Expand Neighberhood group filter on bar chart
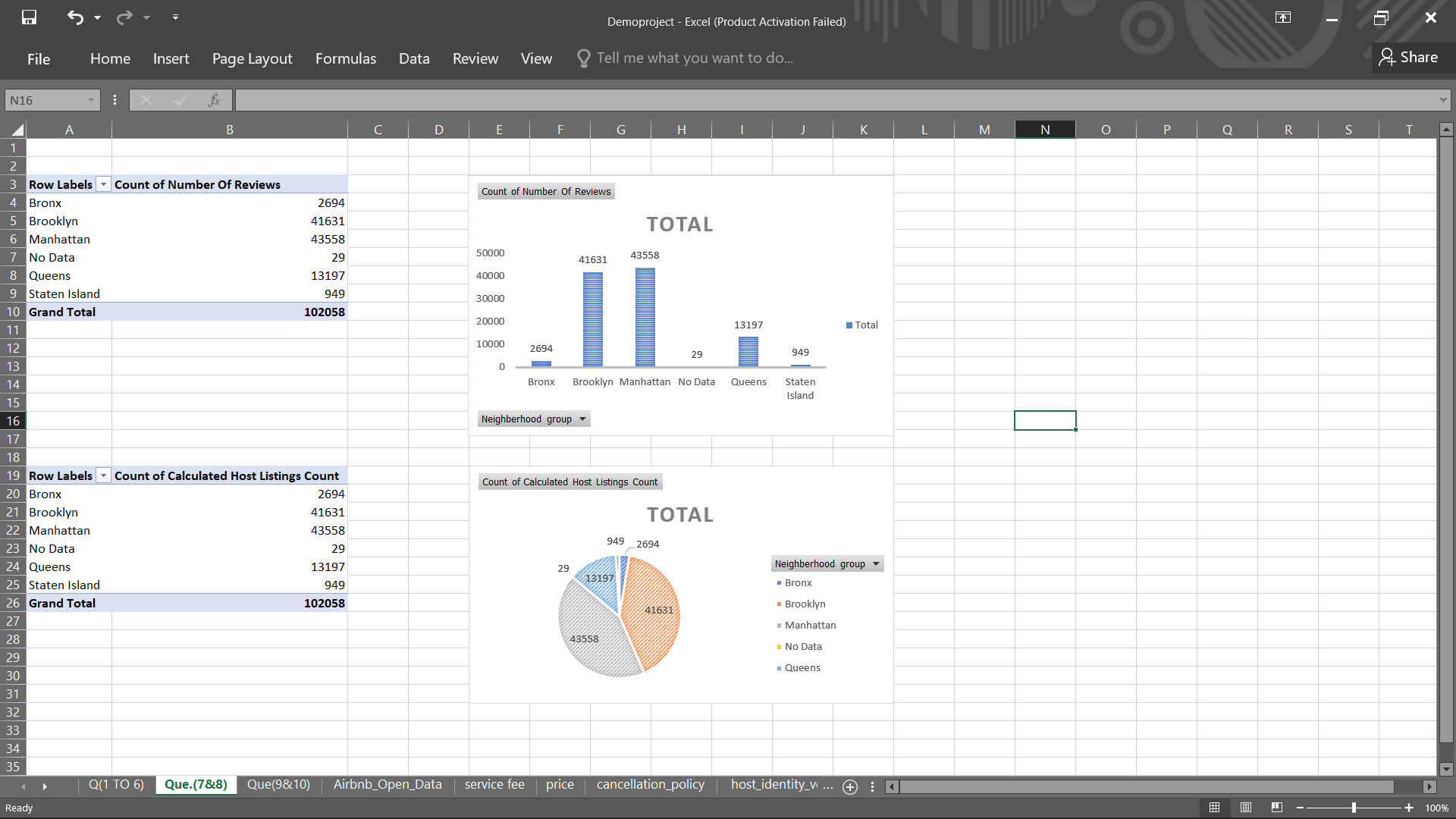 (x=582, y=419)
